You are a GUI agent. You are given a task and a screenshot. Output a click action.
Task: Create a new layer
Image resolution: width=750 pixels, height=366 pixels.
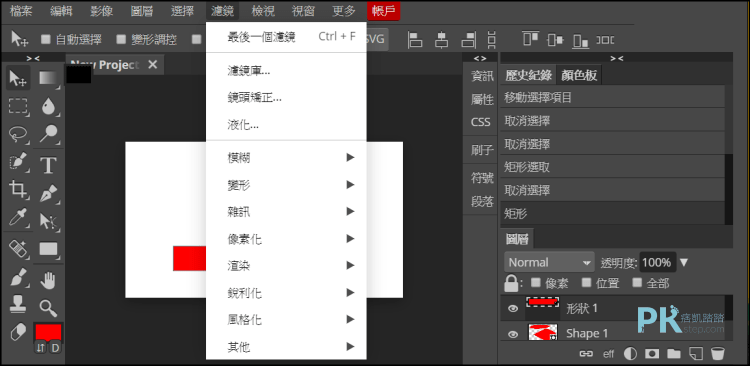(695, 354)
